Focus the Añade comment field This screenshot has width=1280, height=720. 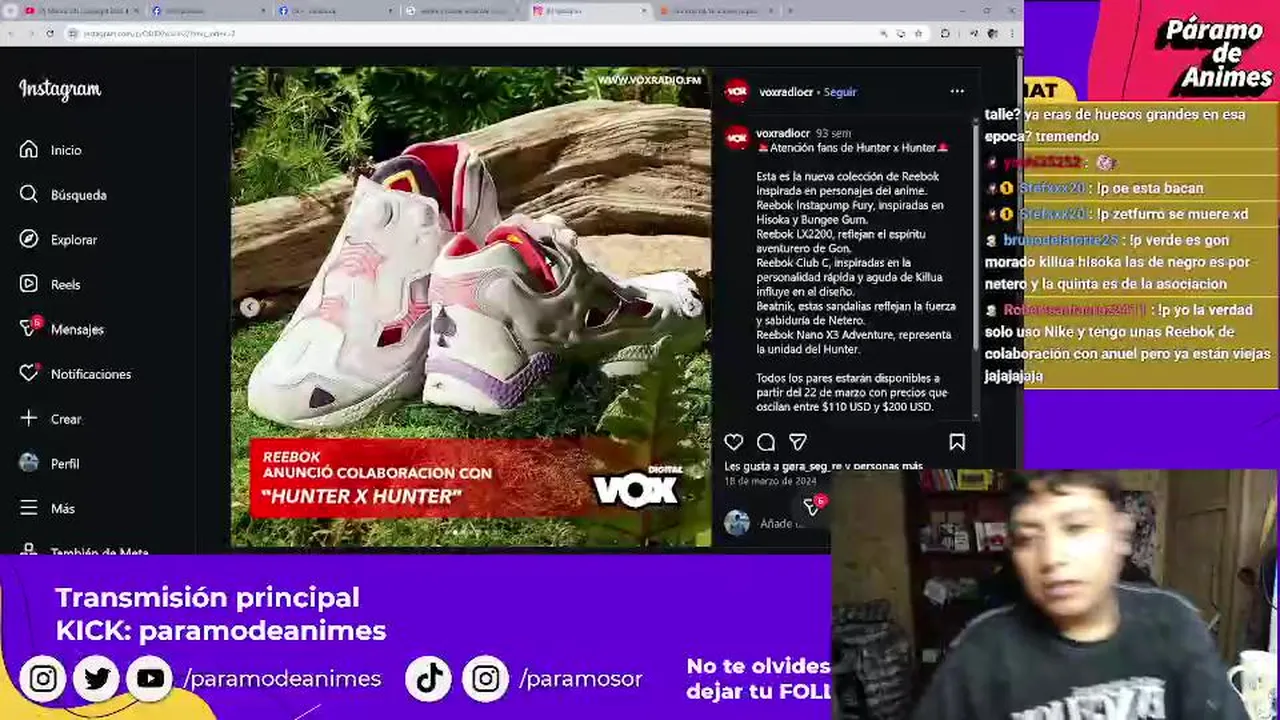click(782, 523)
